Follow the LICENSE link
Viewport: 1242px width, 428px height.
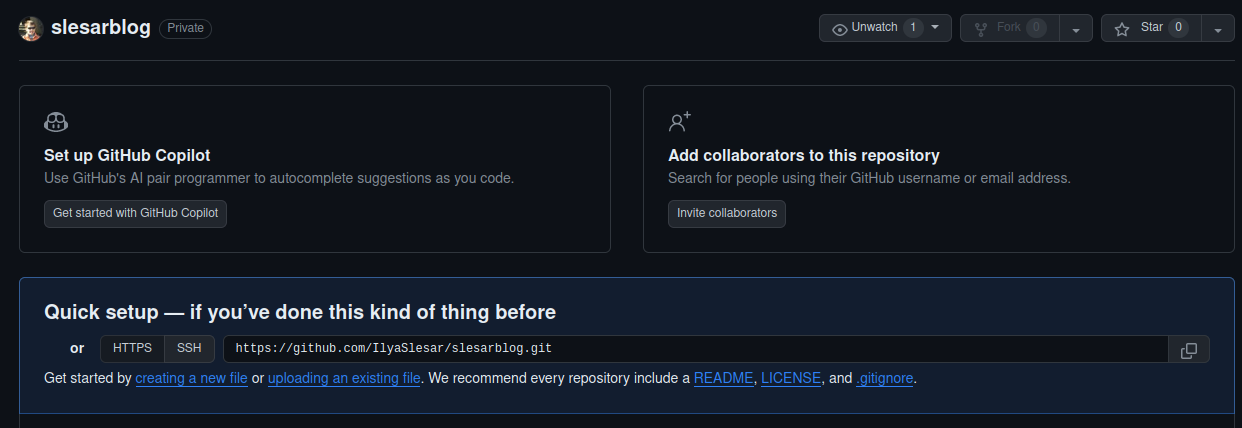[x=791, y=379]
